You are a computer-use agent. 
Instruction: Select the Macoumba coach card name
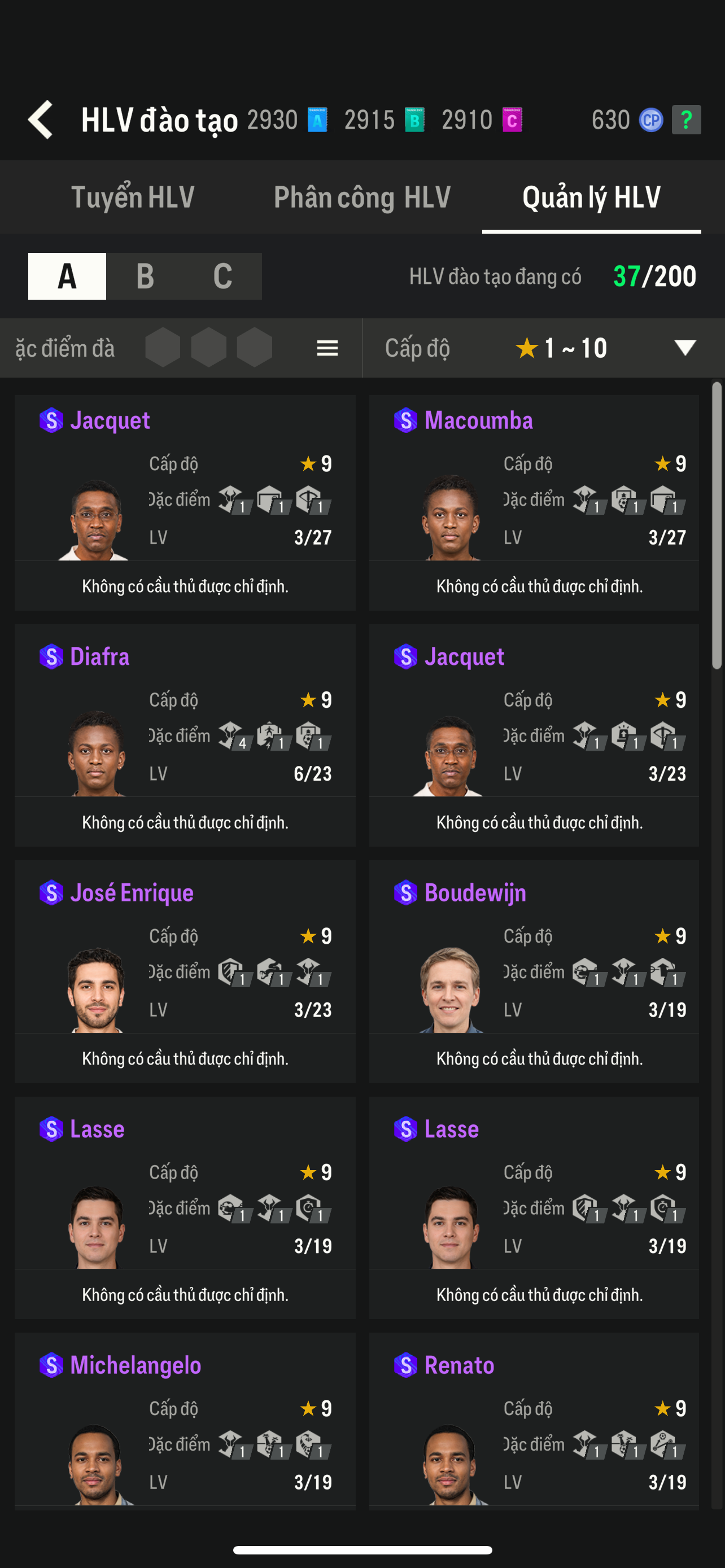pos(478,421)
